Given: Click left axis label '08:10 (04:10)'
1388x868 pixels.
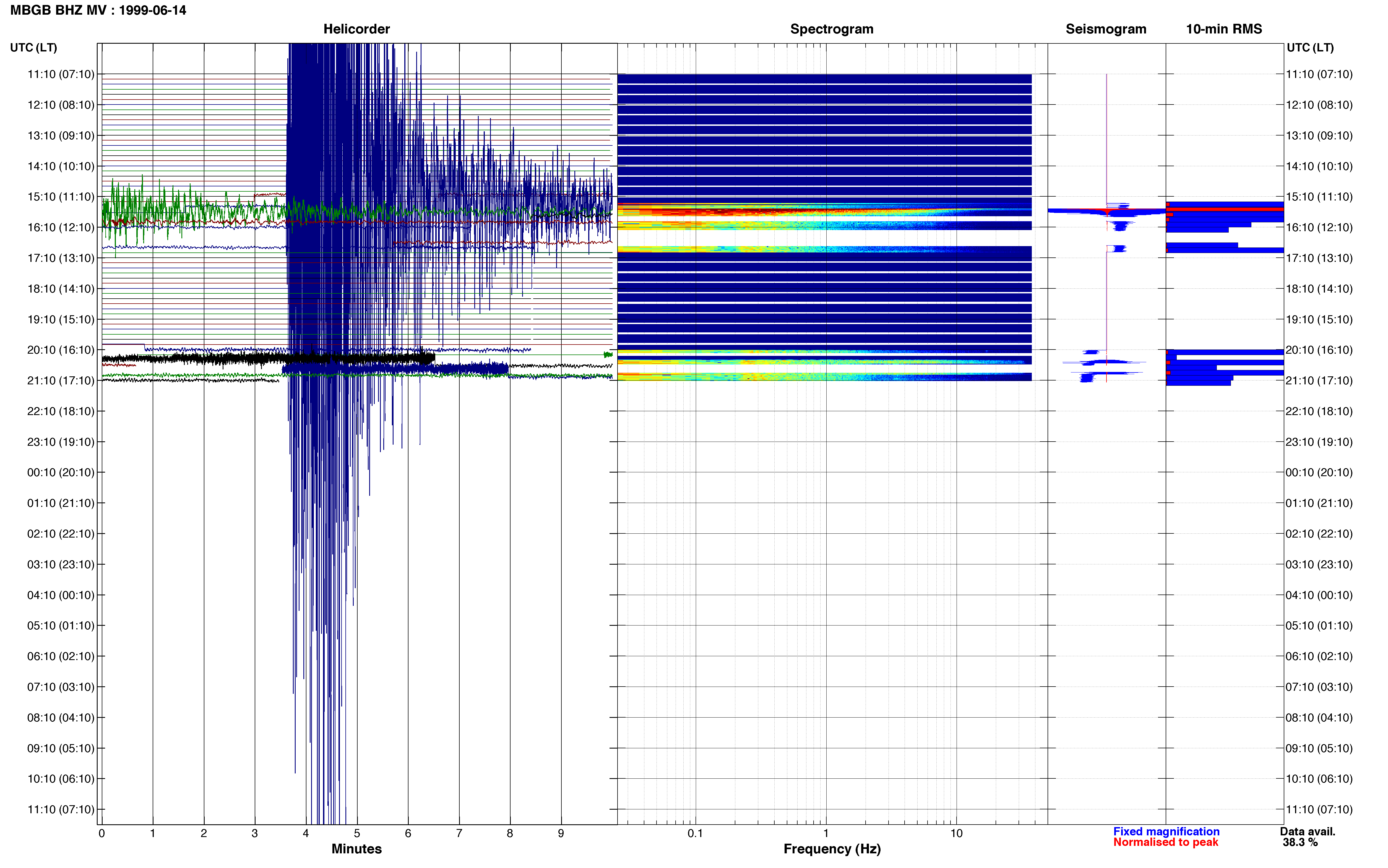Looking at the screenshot, I should 61,718.
